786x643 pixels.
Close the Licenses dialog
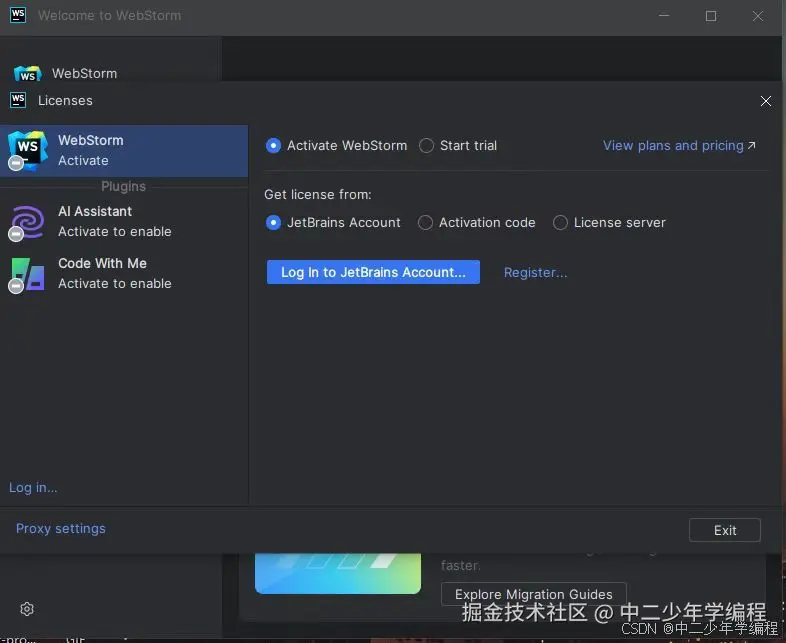coord(765,101)
